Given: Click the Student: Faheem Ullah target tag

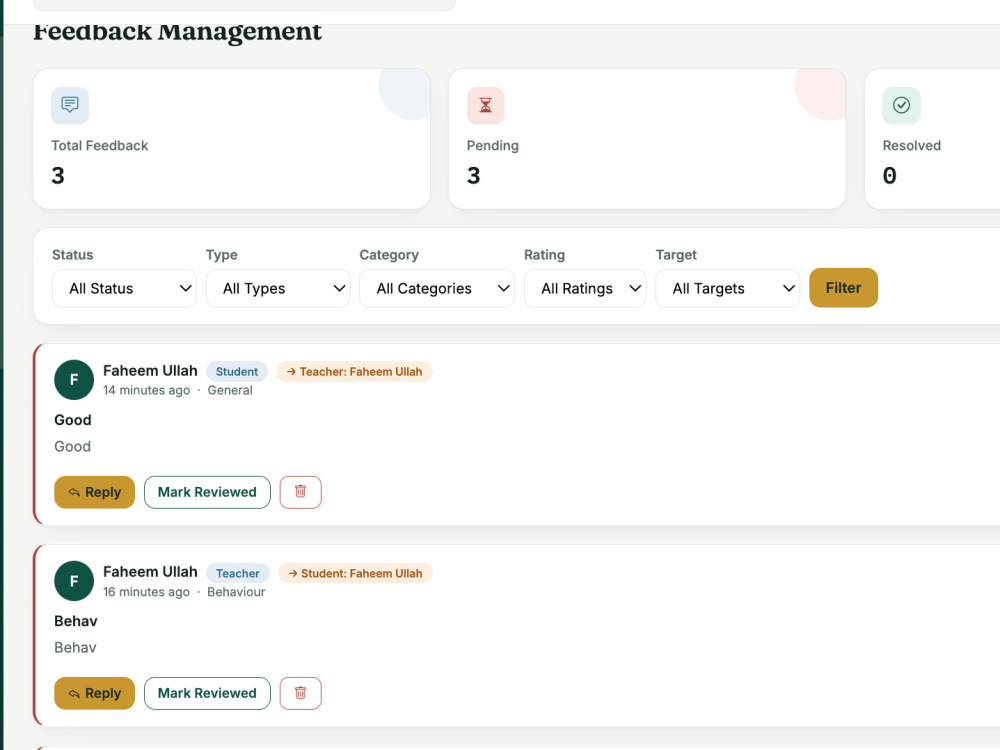Looking at the screenshot, I should point(355,573).
